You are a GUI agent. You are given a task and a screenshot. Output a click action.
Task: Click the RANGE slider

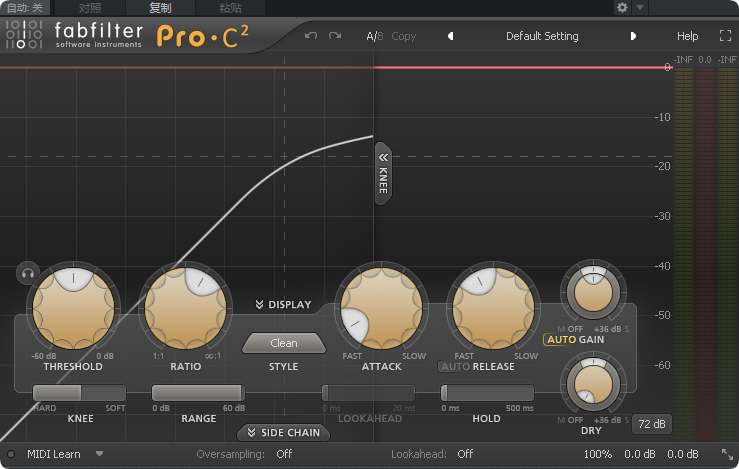click(198, 393)
